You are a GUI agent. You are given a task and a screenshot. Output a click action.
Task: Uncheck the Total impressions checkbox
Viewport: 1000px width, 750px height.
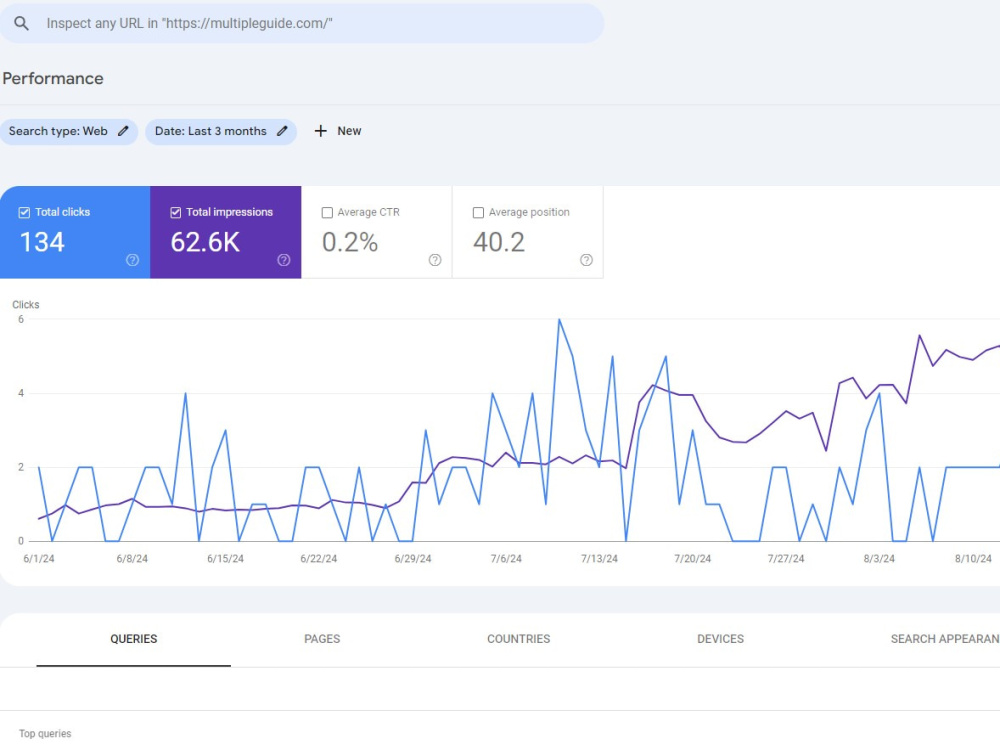pos(175,212)
